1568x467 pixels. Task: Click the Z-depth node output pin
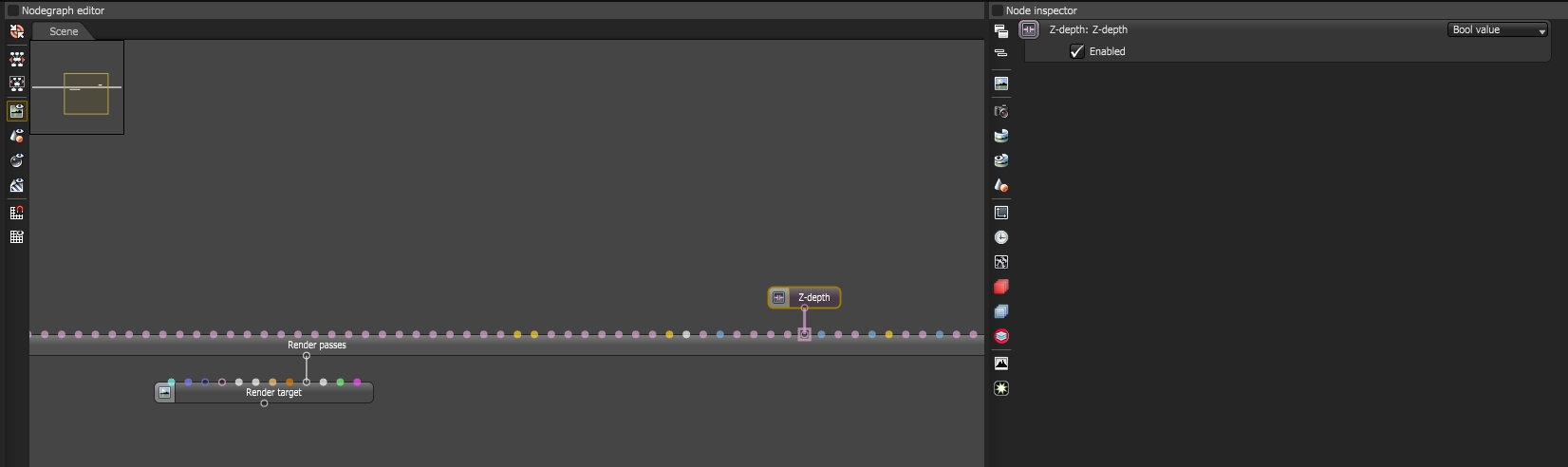pos(805,308)
